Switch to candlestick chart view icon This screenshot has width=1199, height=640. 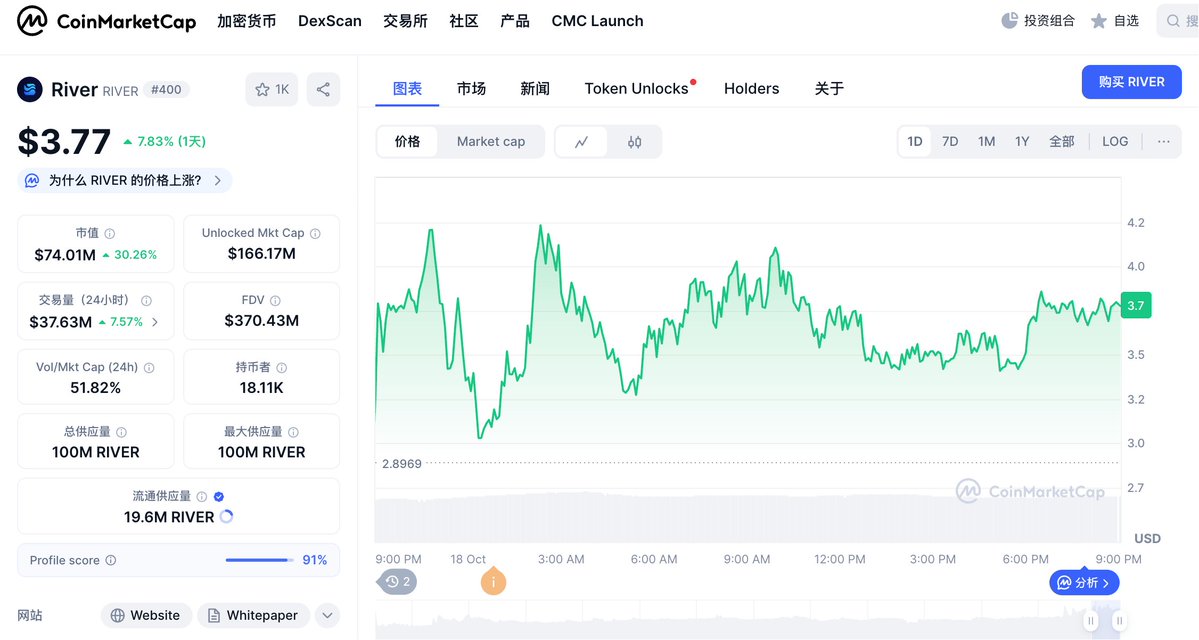click(x=634, y=142)
